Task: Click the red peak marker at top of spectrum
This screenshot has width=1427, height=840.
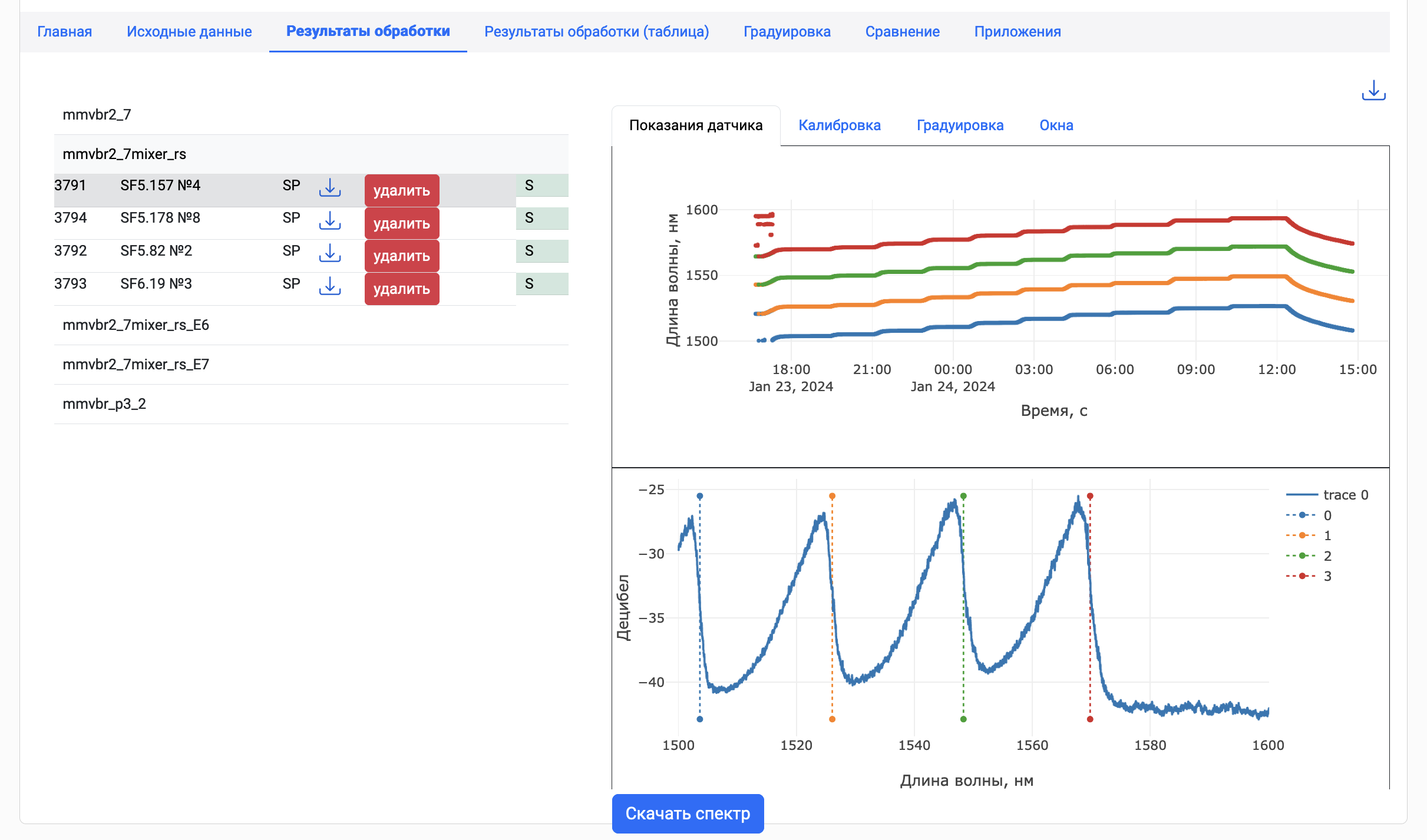Action: click(1090, 496)
